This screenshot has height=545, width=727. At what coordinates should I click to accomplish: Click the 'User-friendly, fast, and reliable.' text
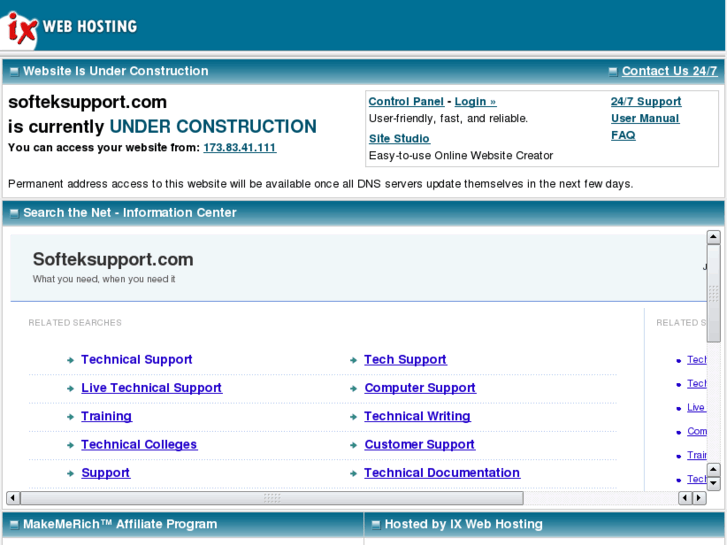coord(448,119)
